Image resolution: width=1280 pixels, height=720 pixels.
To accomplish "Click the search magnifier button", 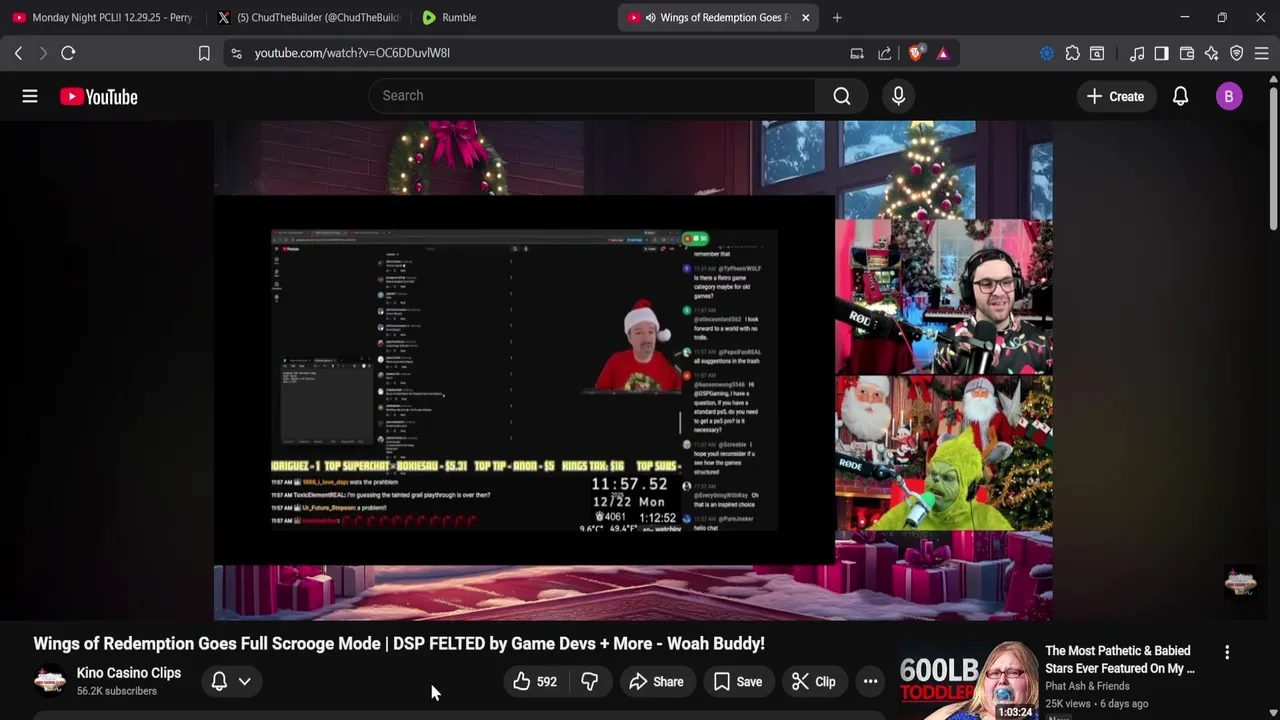I will point(842,96).
